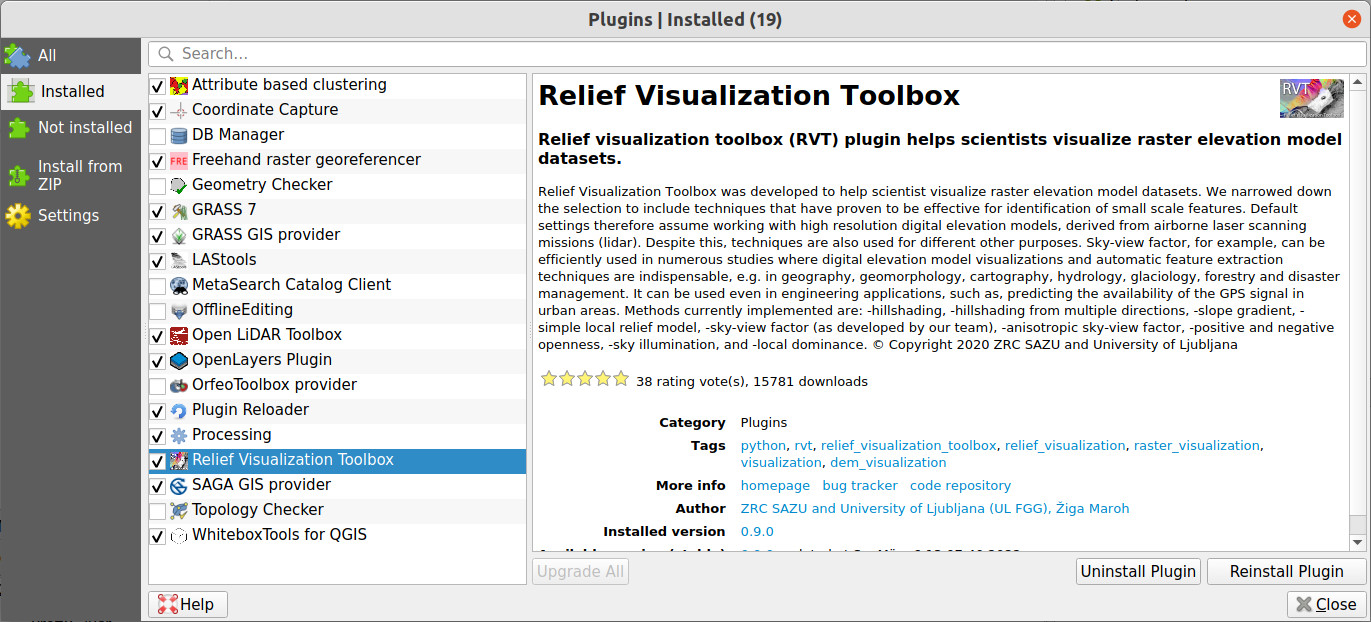Screen dimensions: 1371x622
Task: Rate five stars with last star
Action: coord(621,379)
